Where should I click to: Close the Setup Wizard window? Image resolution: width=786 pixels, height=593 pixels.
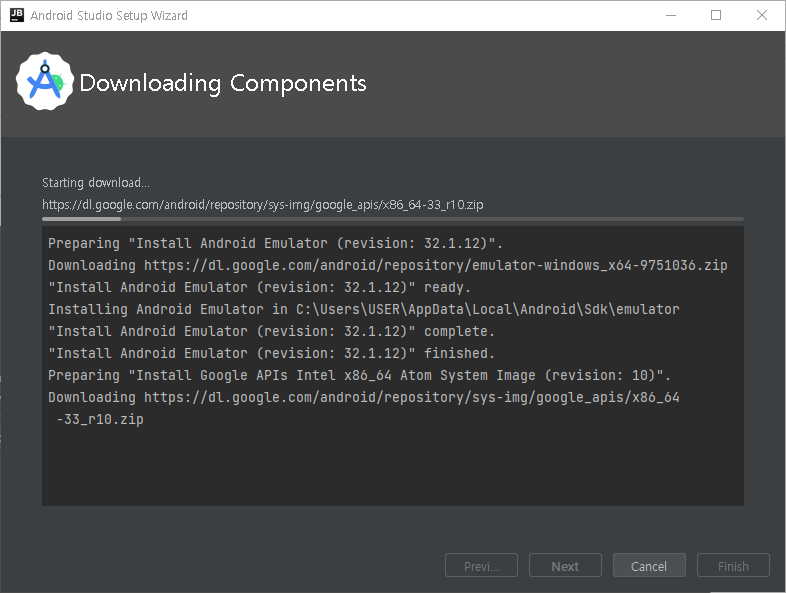[x=761, y=16]
